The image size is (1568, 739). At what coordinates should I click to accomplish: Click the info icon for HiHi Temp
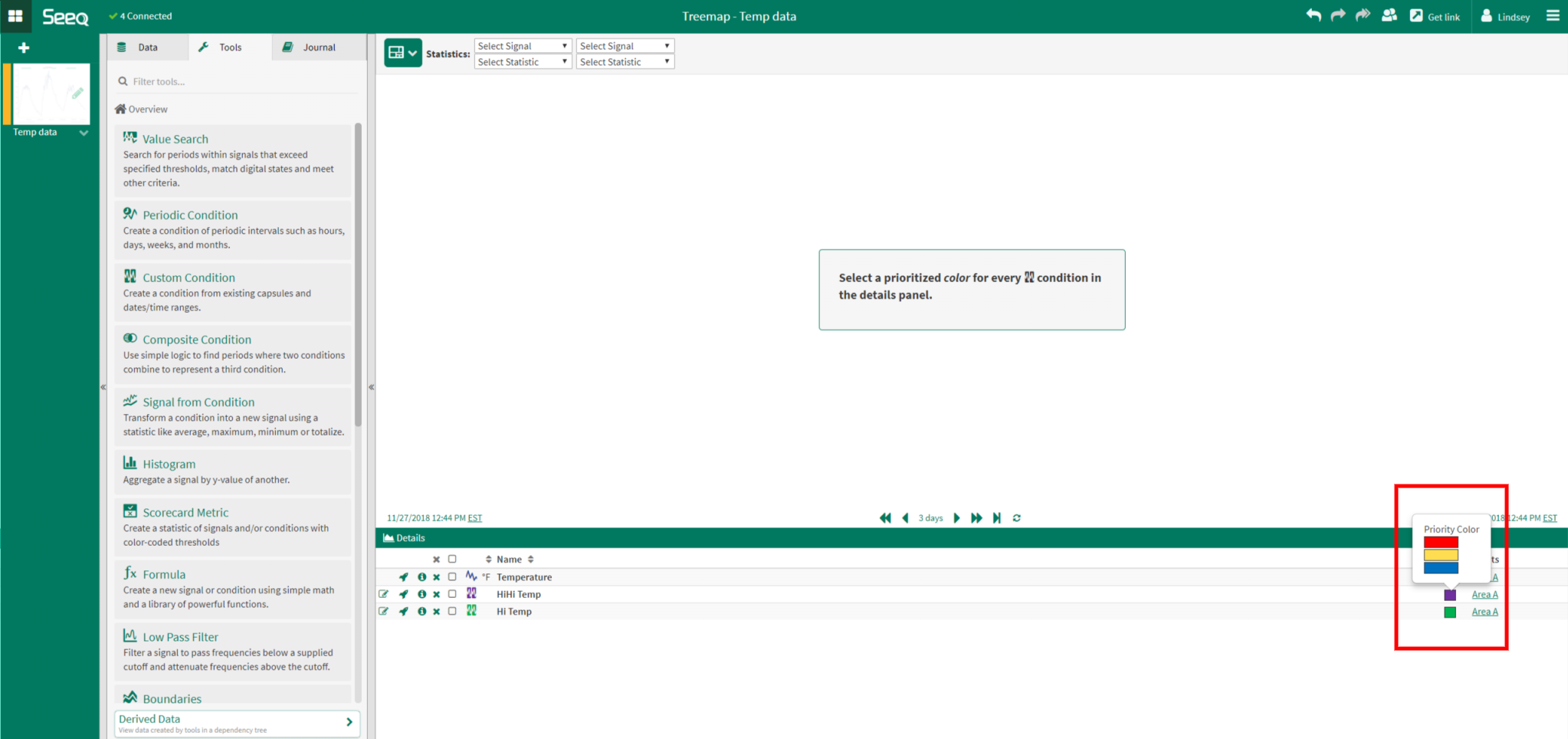[x=422, y=594]
